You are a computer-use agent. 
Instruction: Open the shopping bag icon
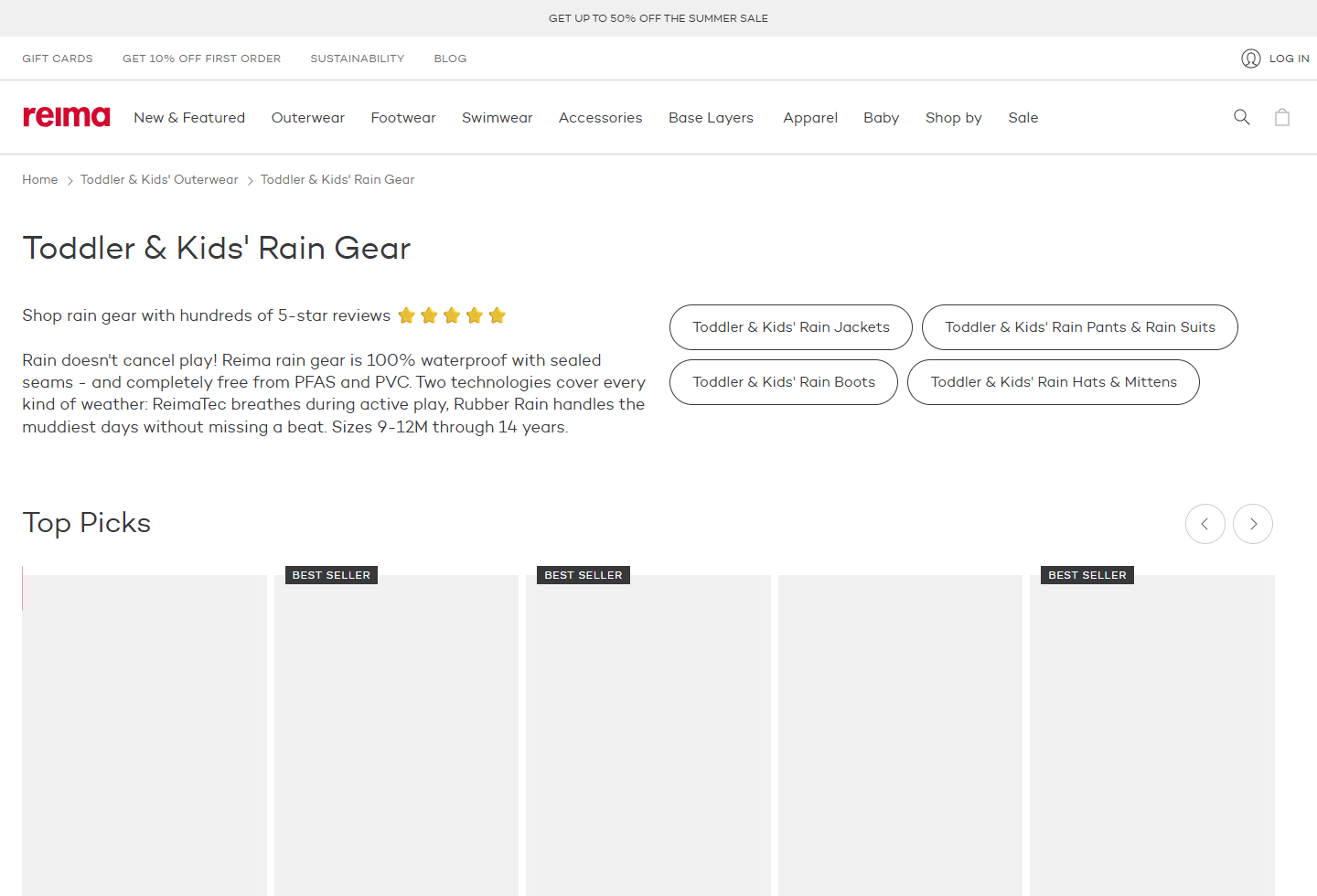[1282, 117]
